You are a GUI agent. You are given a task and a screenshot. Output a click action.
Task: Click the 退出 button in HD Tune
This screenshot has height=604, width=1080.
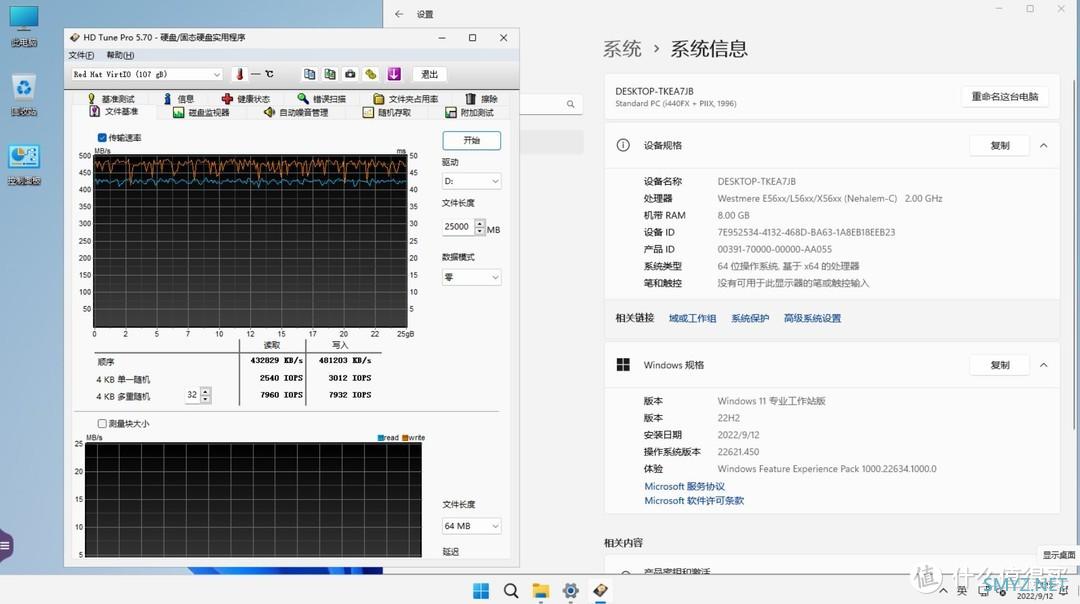429,74
